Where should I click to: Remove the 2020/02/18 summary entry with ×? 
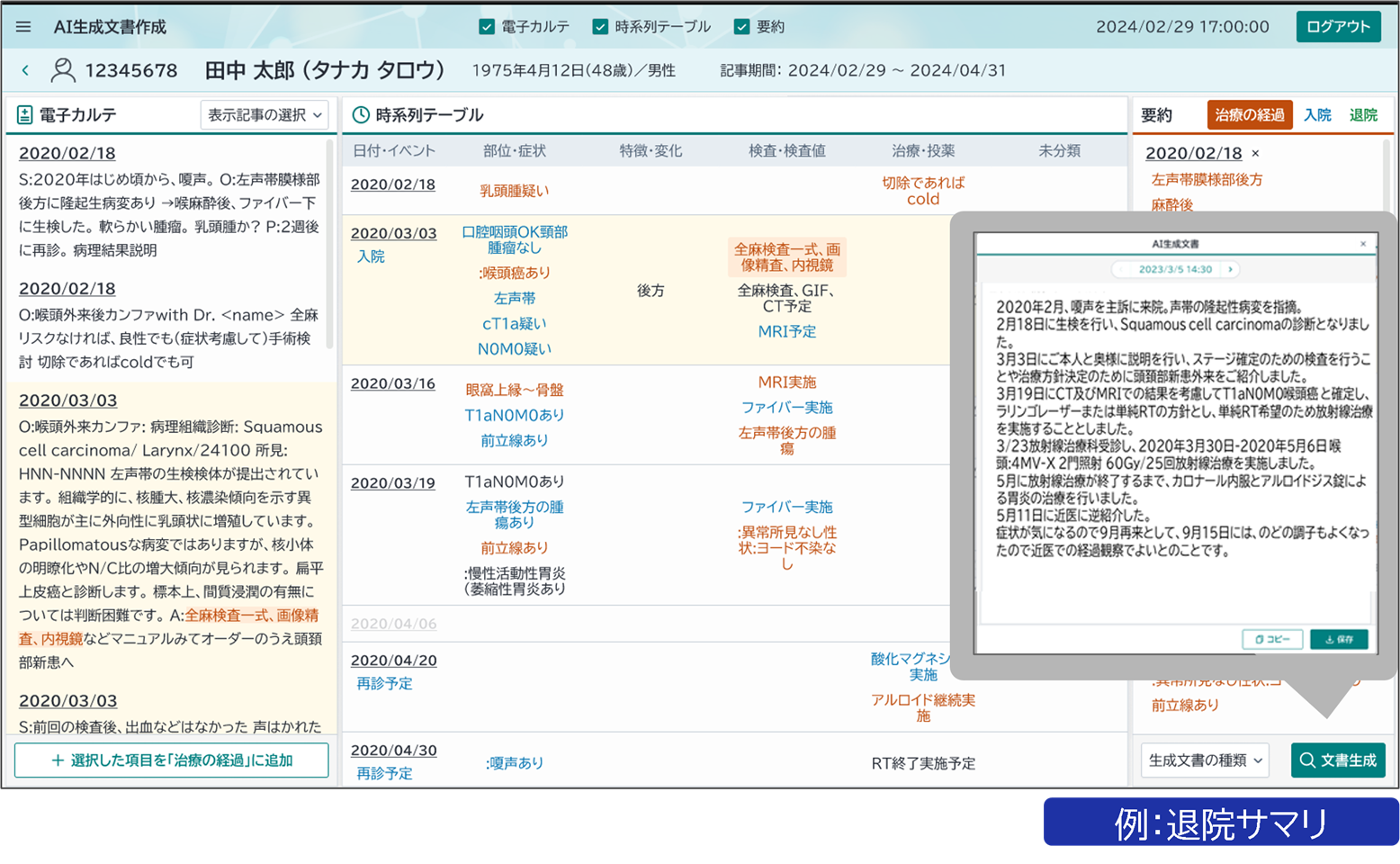(x=1255, y=154)
